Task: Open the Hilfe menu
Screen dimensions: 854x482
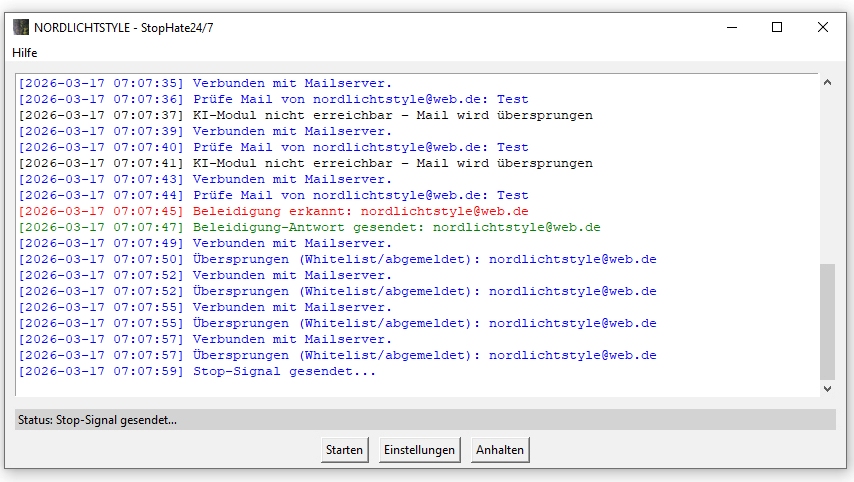Action: coord(25,53)
